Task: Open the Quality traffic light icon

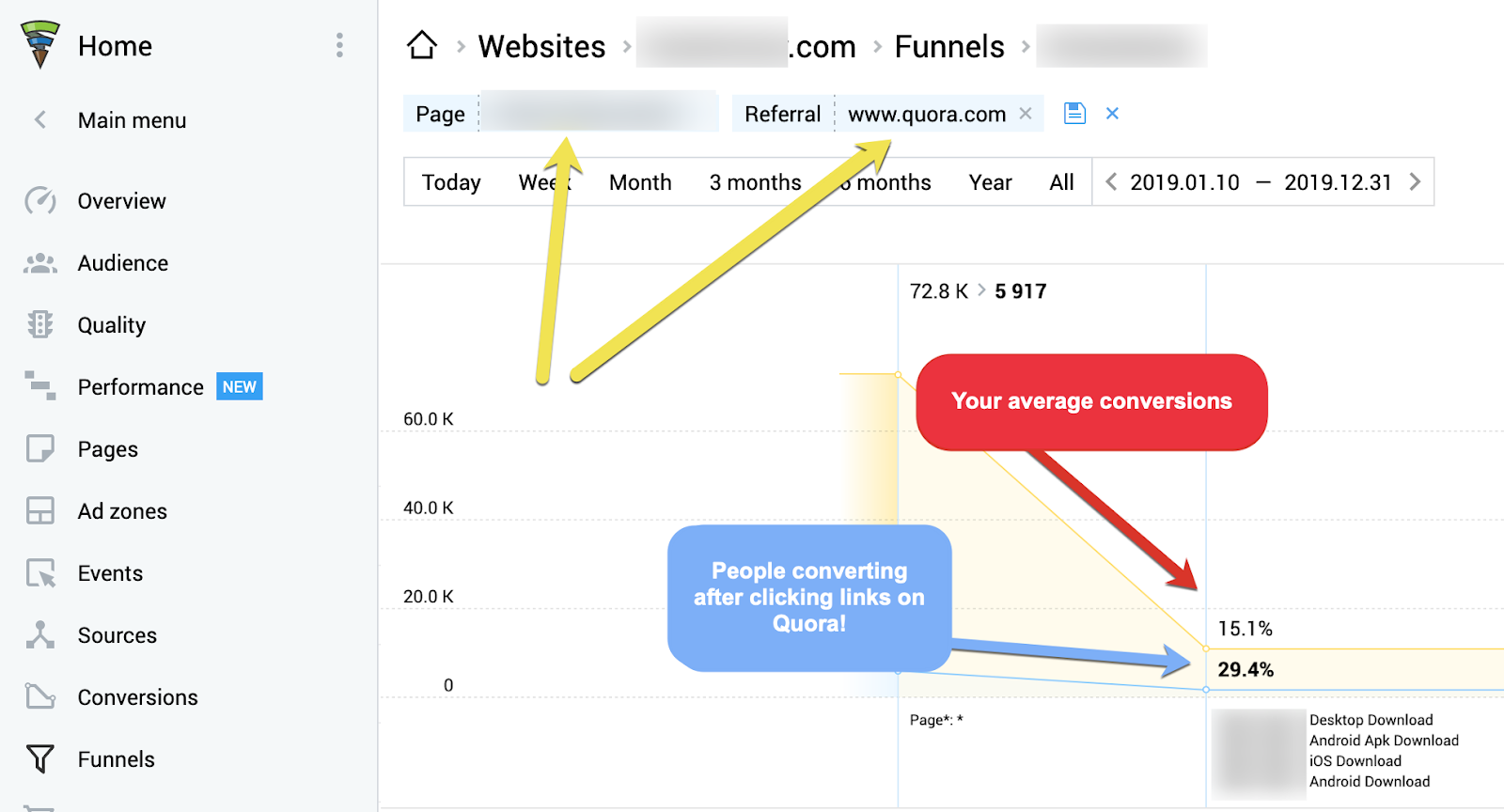Action: [39, 324]
